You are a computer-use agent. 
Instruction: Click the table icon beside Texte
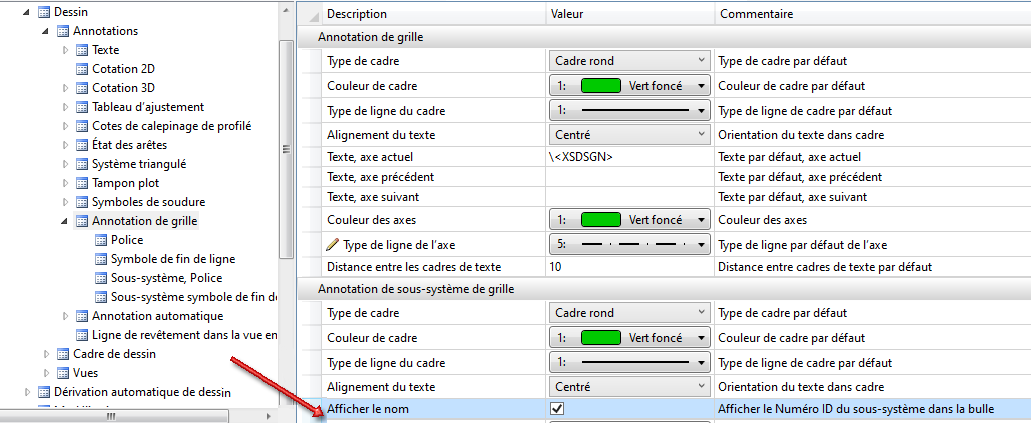82,50
